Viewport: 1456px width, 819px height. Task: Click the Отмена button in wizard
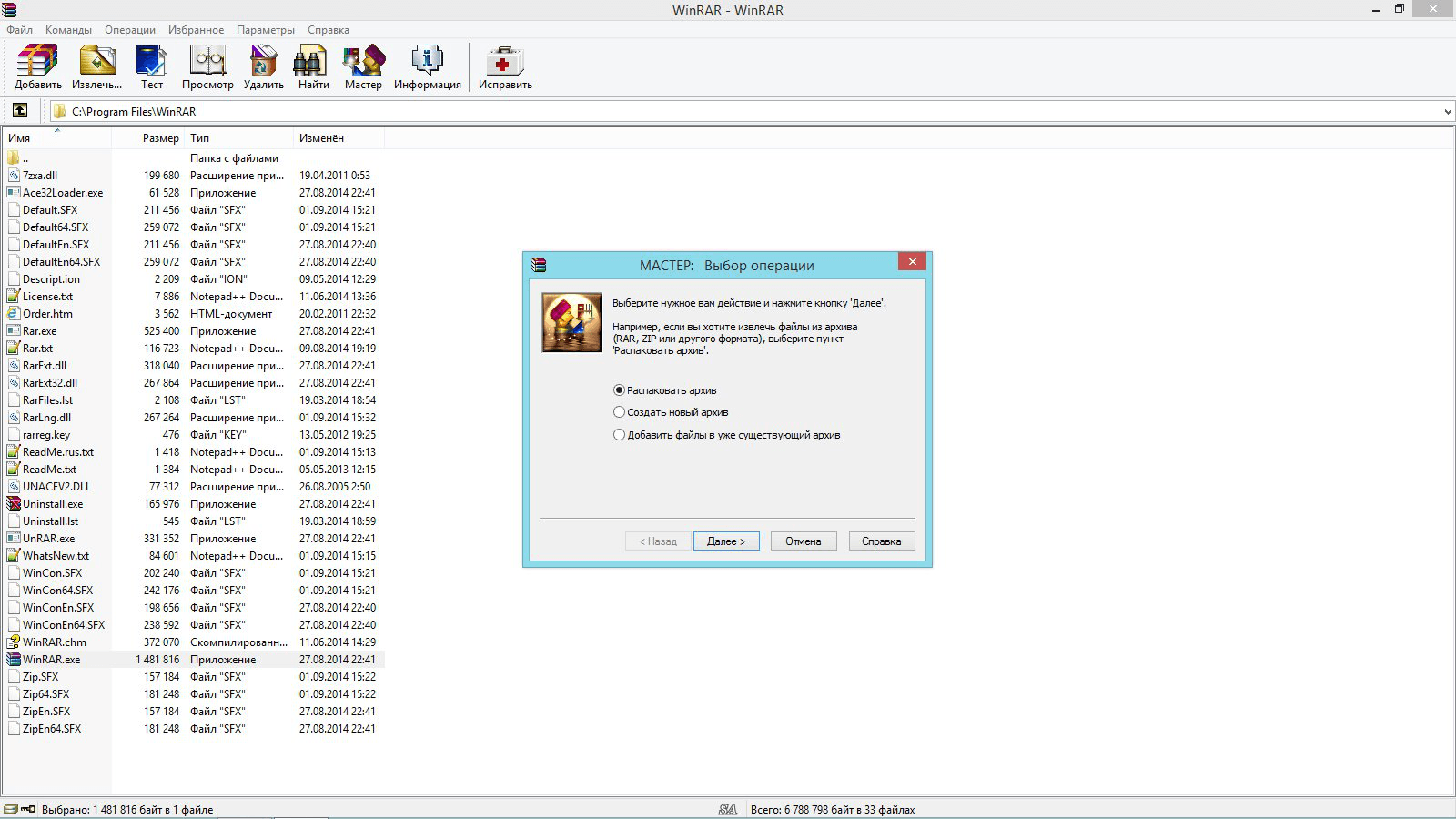[x=804, y=541]
